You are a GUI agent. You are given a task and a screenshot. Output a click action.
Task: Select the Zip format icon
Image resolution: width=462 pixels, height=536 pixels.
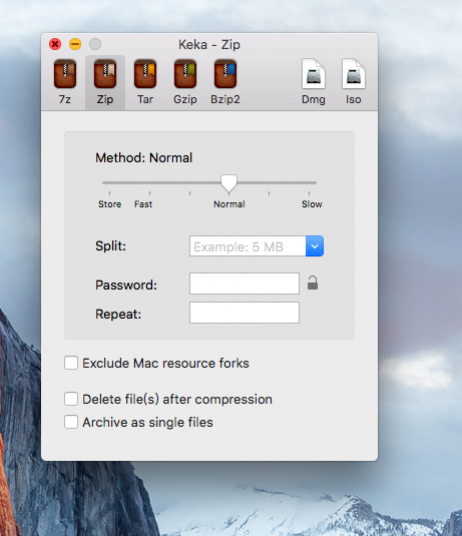[105, 74]
